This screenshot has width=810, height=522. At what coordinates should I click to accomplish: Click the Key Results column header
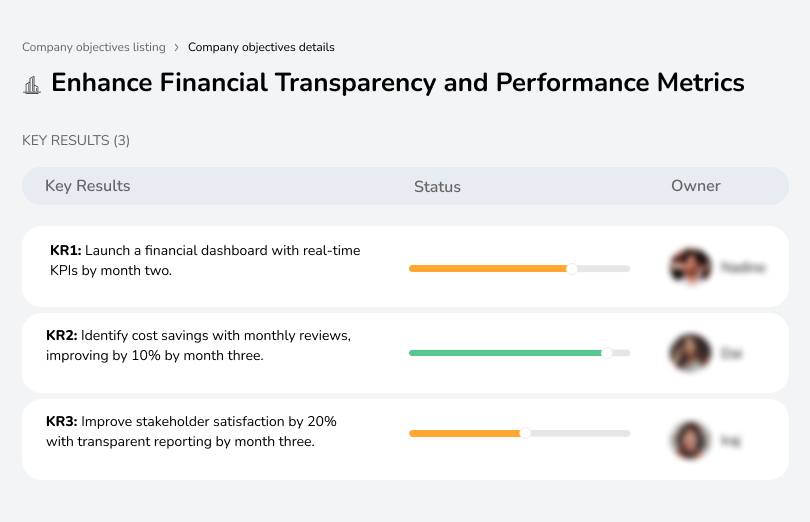[88, 186]
